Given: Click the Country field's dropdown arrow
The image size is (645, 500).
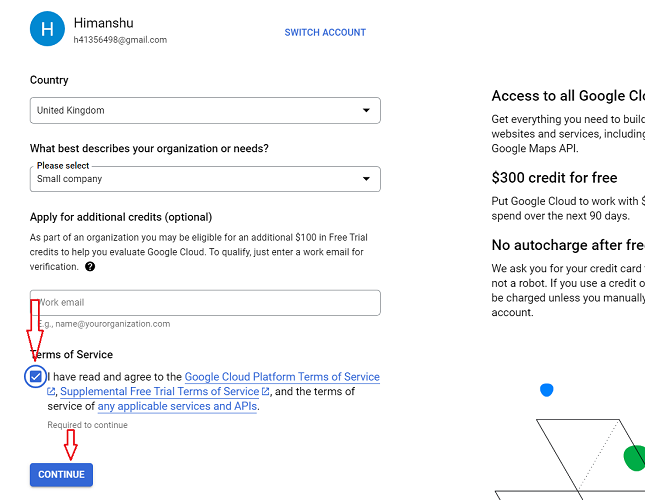Looking at the screenshot, I should (365, 110).
